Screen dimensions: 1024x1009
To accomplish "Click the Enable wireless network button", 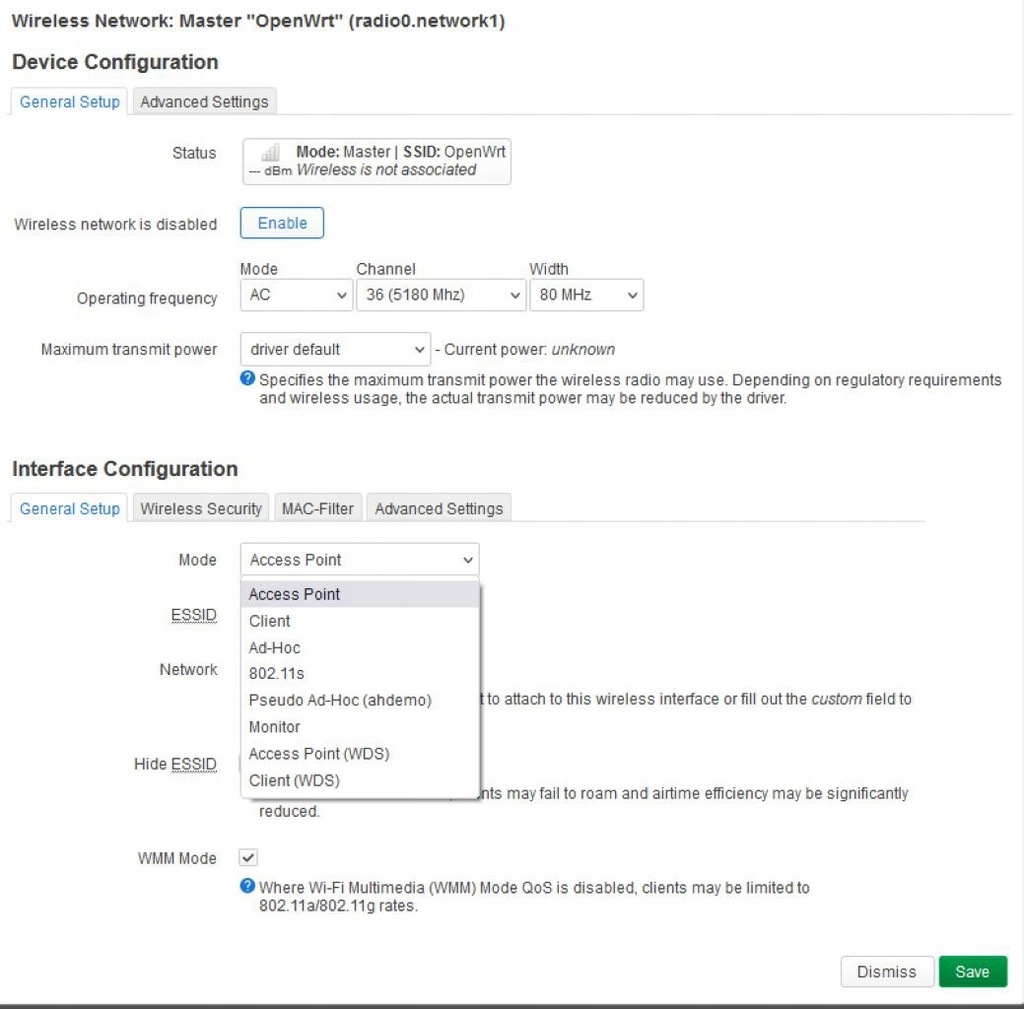I will click(x=281, y=223).
